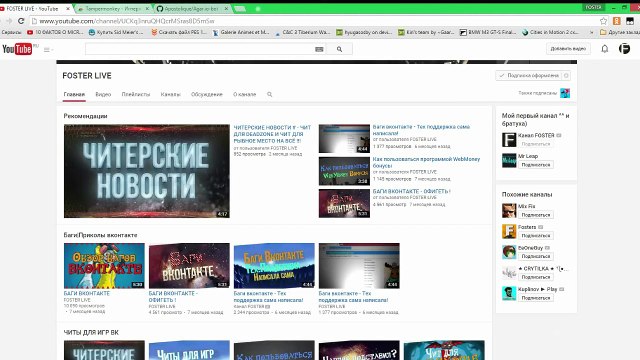Open БАГИ ВКОНТАКТЕ - ОФИГЕТЬ title in recommendations
Screen dimensions: 640x360
(411, 191)
